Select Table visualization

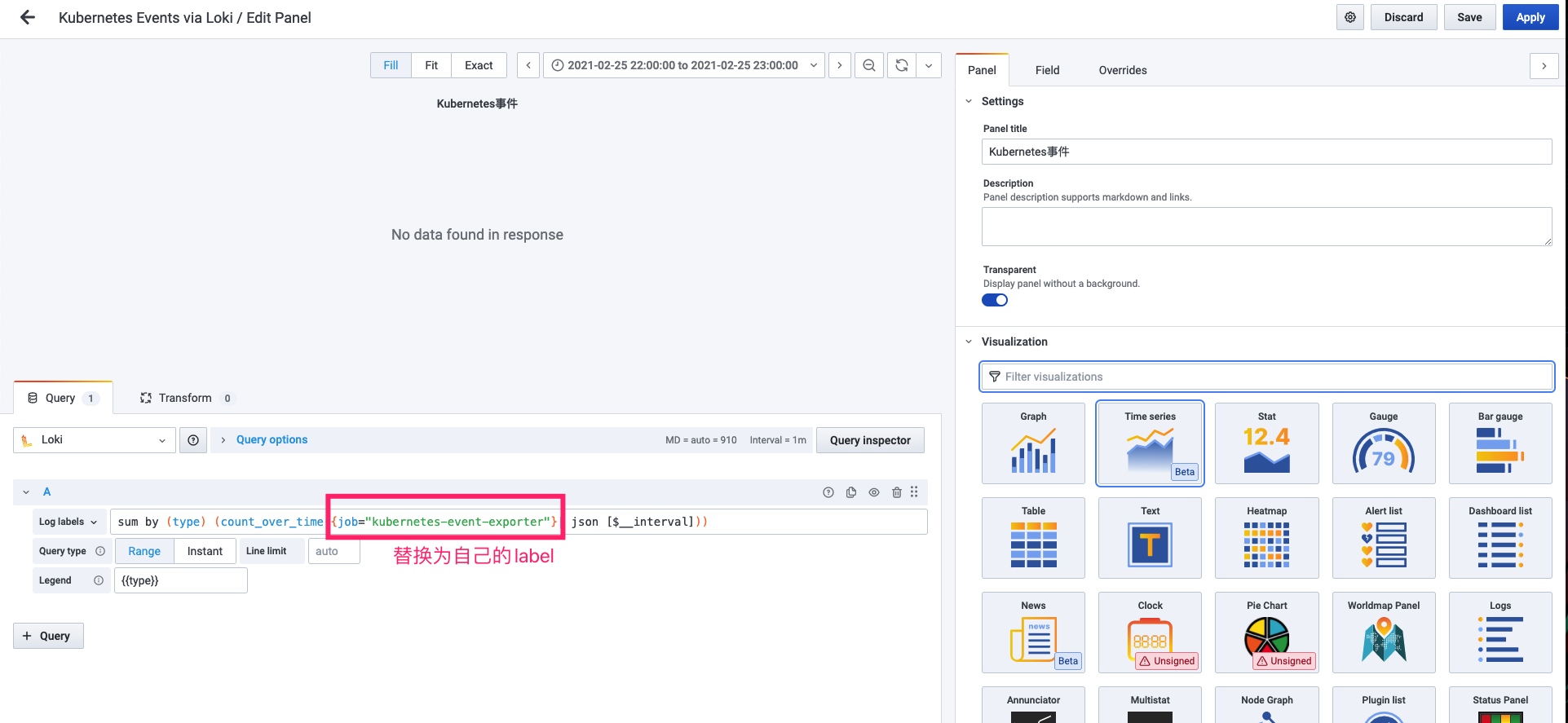point(1033,538)
